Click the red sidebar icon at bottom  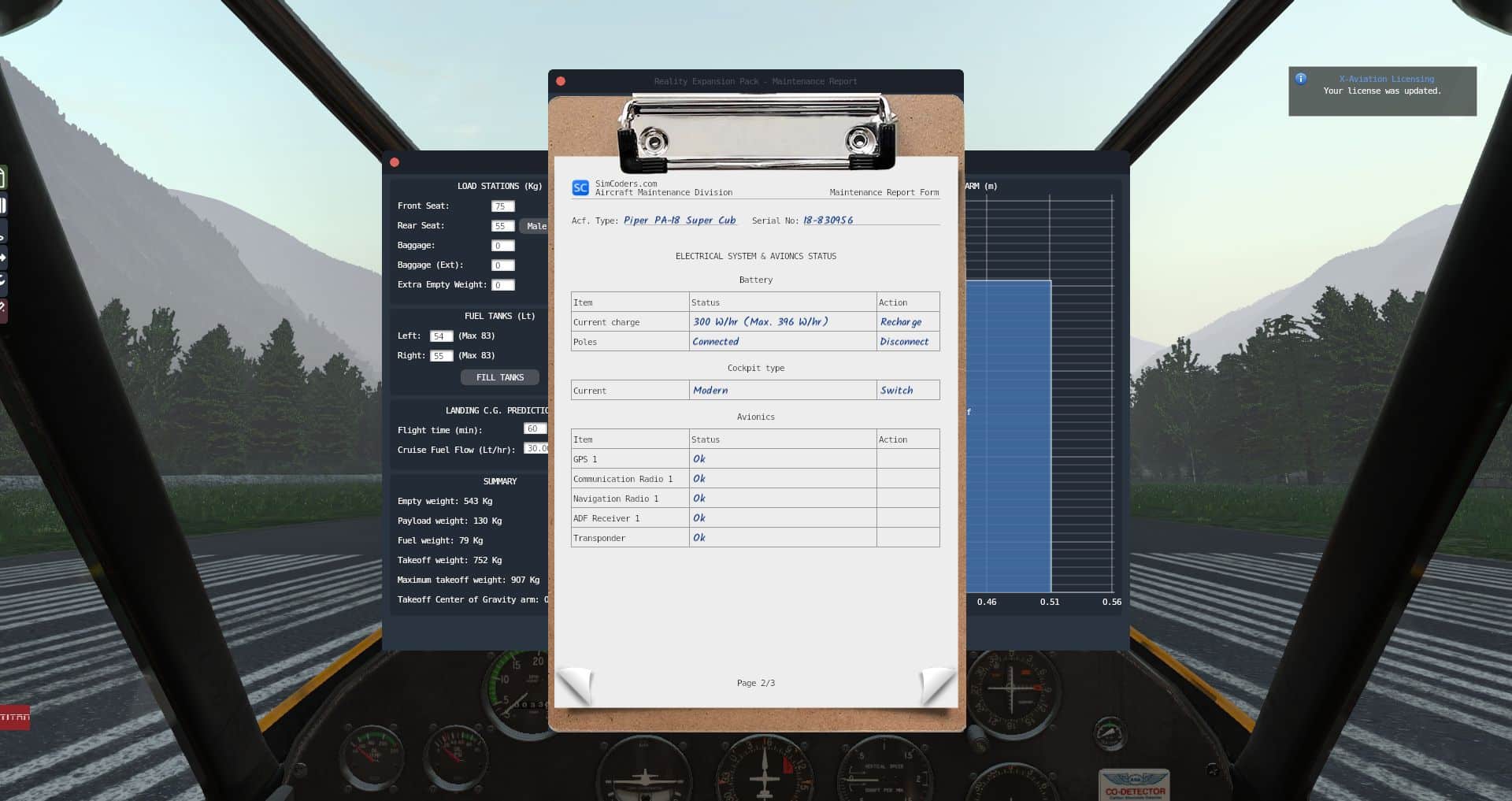point(2,310)
